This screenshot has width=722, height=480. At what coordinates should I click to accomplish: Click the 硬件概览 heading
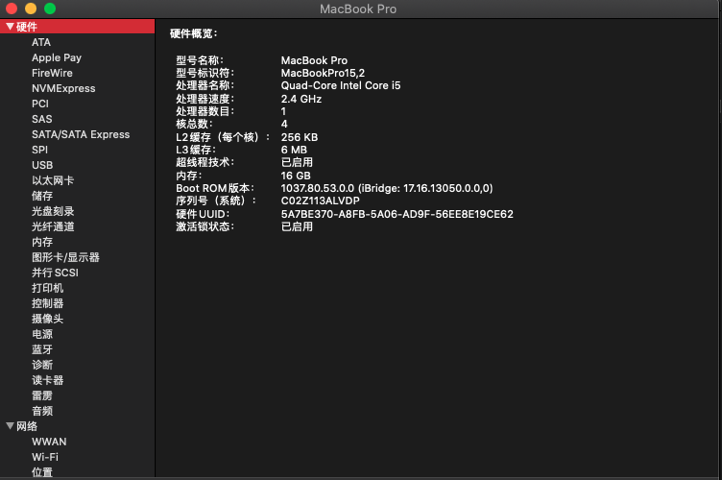click(x=193, y=33)
